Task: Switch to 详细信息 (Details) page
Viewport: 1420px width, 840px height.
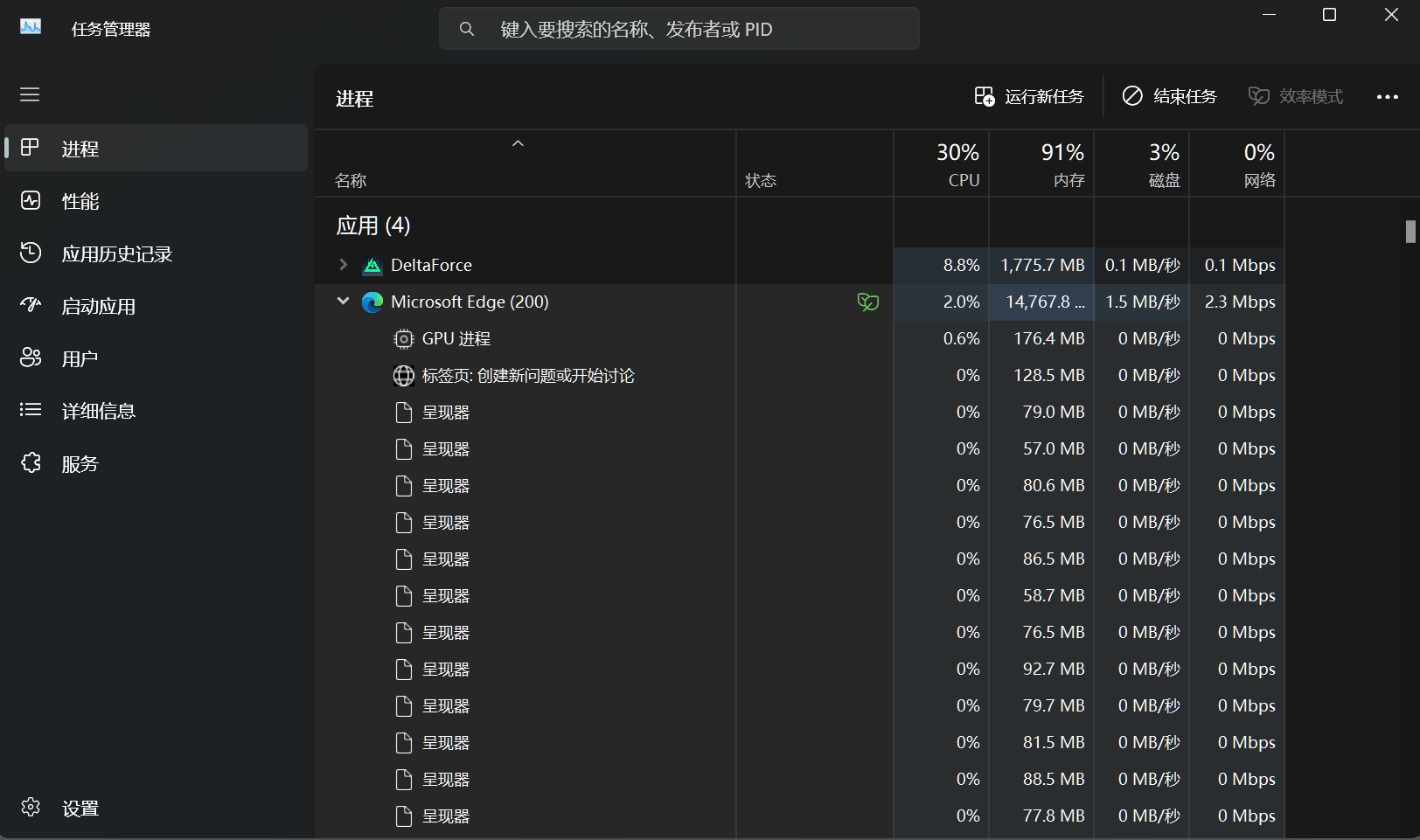Action: (x=157, y=411)
